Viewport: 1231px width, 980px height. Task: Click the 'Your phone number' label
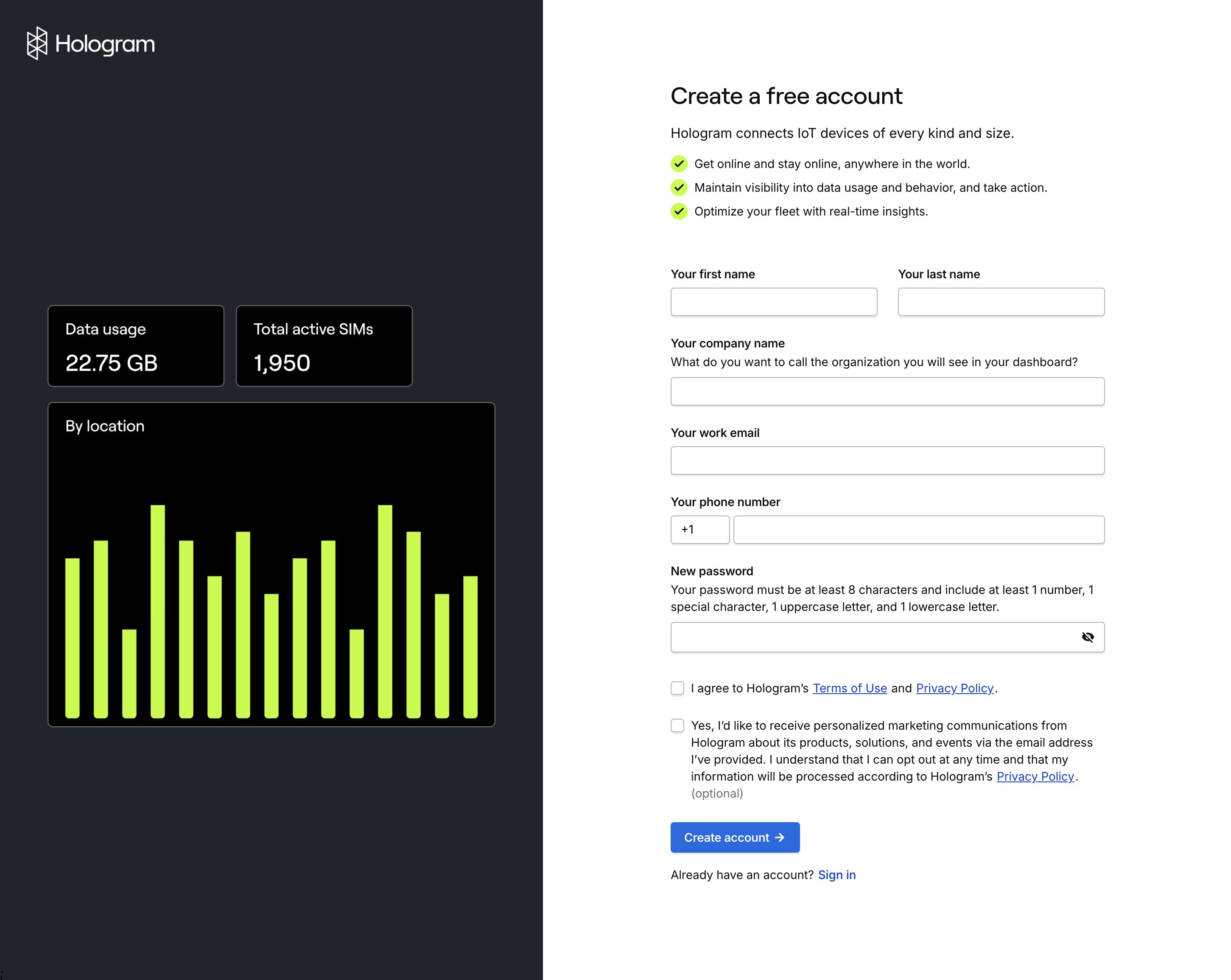725,502
